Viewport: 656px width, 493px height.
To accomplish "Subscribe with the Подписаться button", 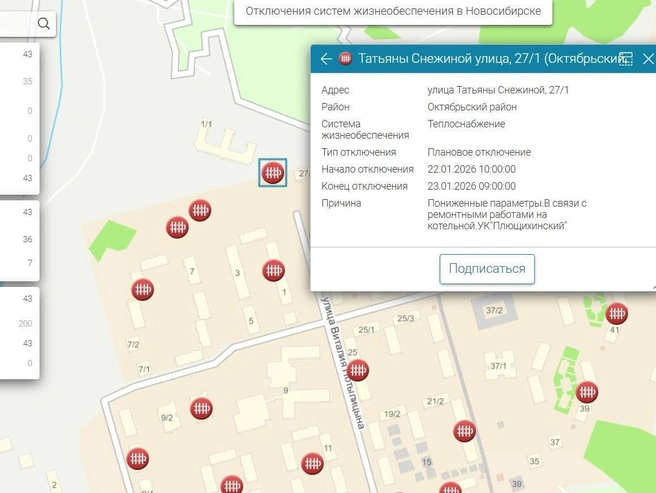I will [x=487, y=269].
